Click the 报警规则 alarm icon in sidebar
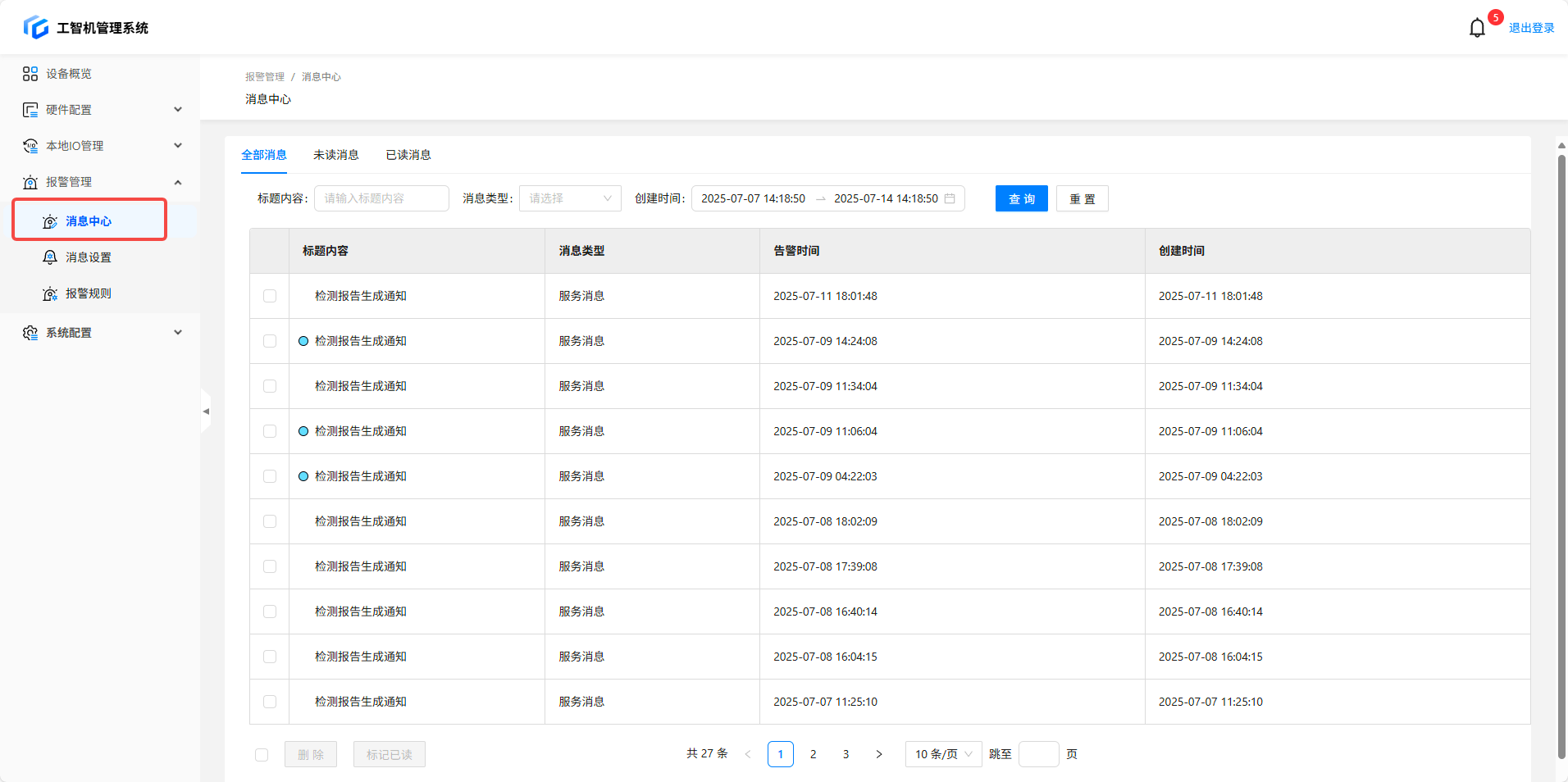 pyautogui.click(x=50, y=293)
